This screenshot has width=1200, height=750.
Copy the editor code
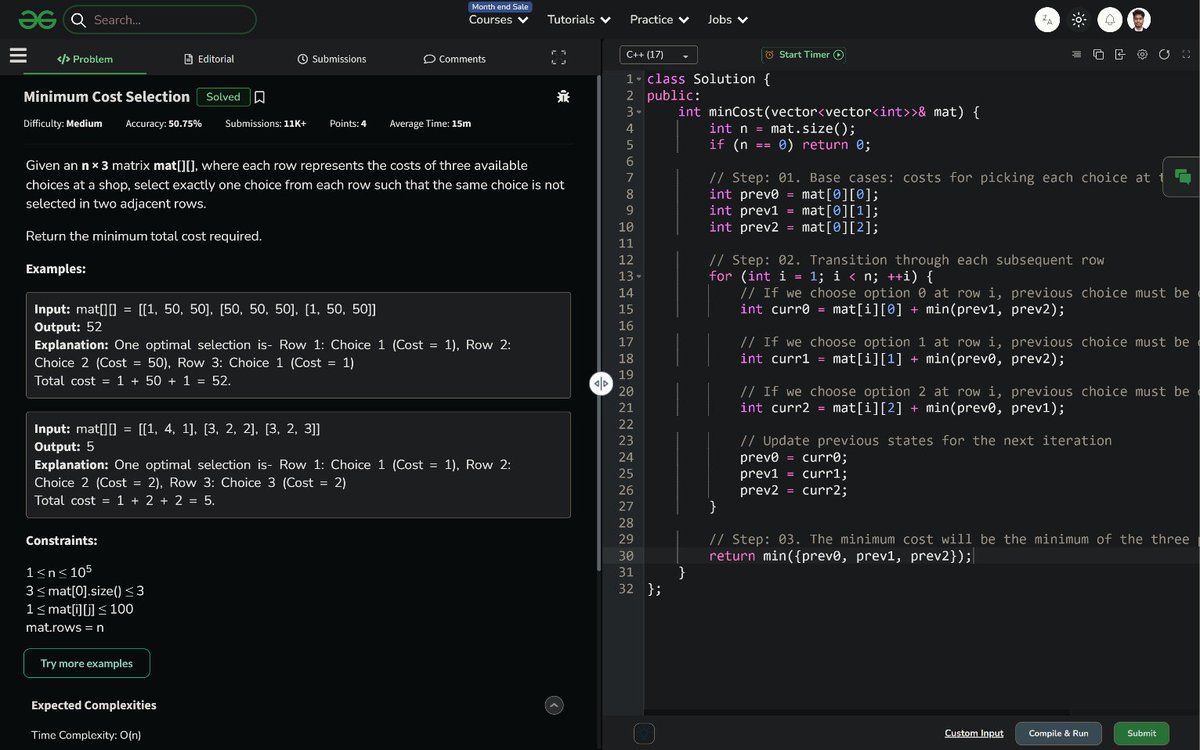pos(1098,54)
